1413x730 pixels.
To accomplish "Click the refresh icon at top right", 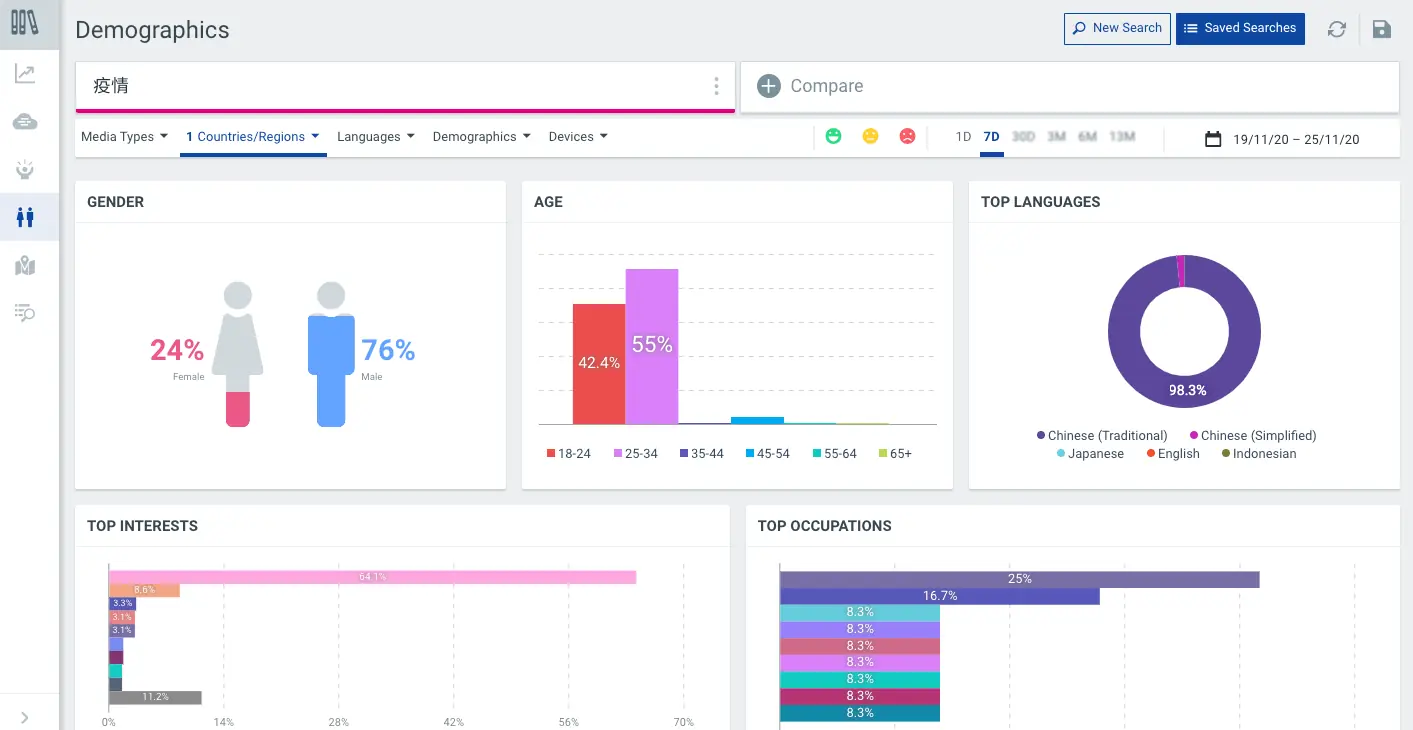I will [1337, 29].
